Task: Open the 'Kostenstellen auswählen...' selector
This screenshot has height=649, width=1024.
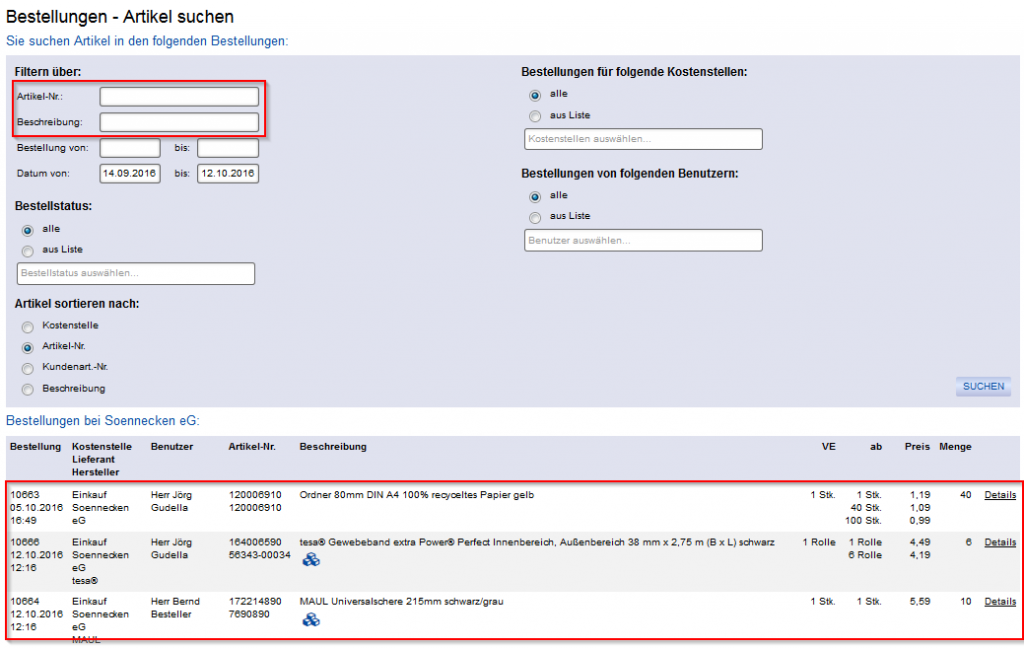Action: (643, 139)
